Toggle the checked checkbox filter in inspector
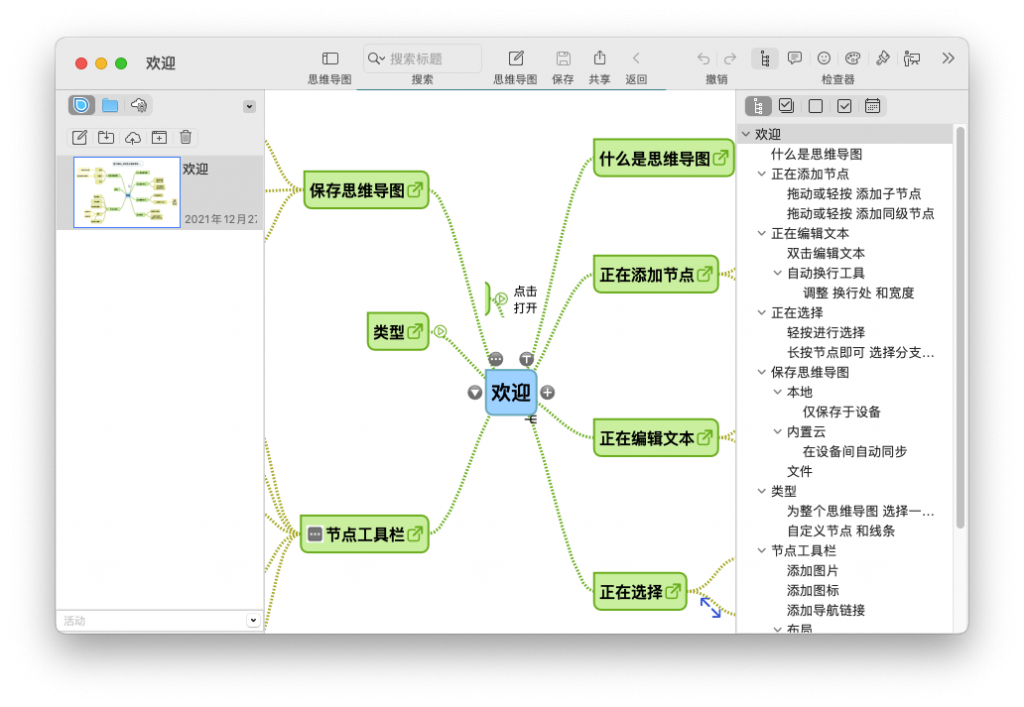 (844, 106)
